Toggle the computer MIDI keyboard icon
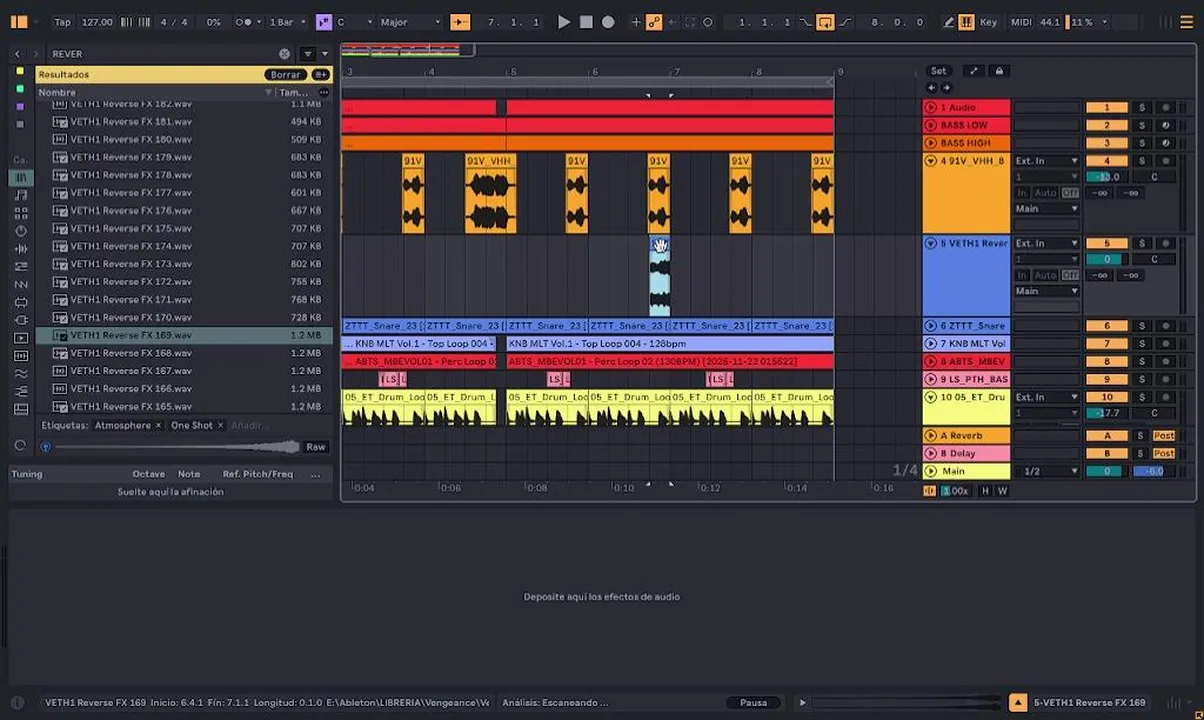1204x720 pixels. point(966,22)
